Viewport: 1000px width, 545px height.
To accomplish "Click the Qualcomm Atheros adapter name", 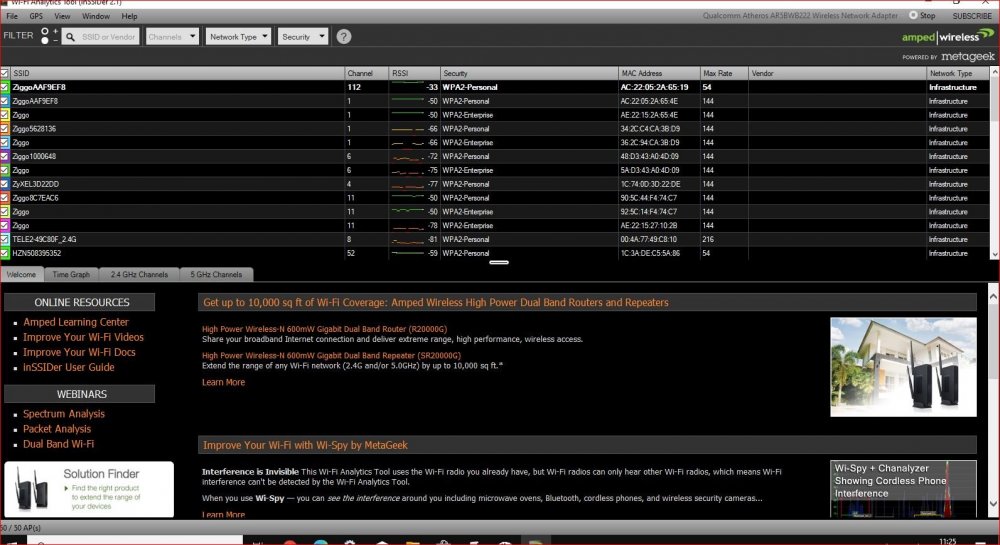I will point(800,16).
